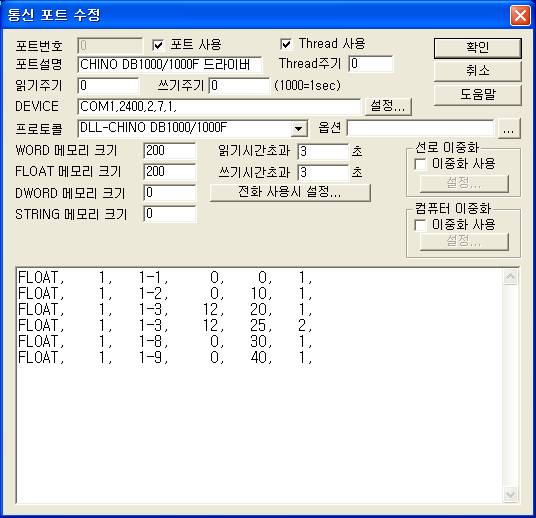Click the ellipsis button next to 옵션
The image size is (536, 518).
point(509,129)
